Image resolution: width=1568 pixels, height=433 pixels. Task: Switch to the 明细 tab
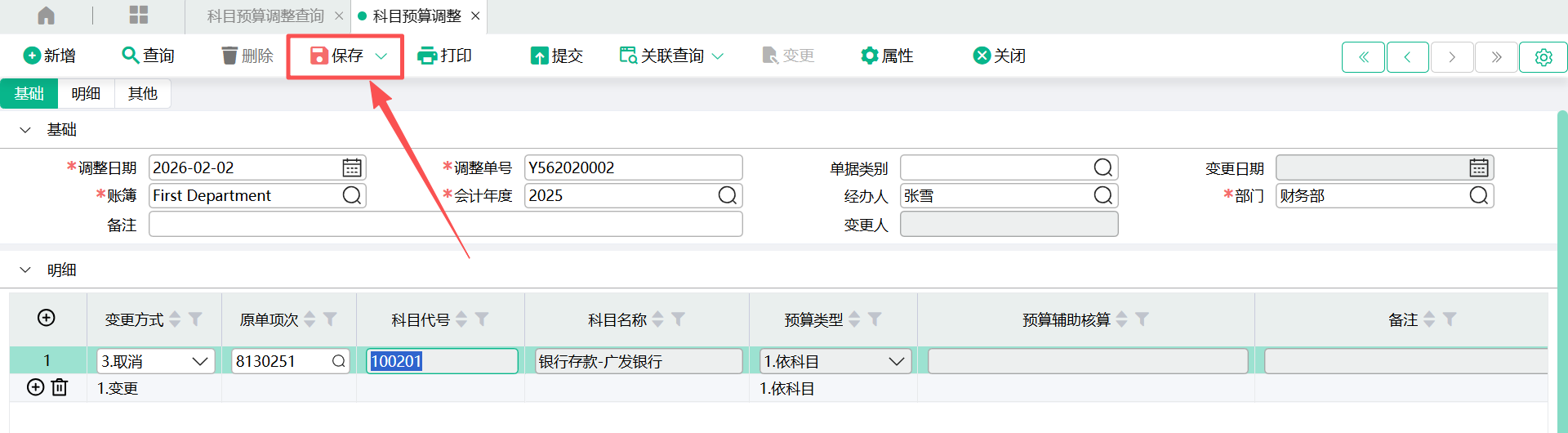86,94
